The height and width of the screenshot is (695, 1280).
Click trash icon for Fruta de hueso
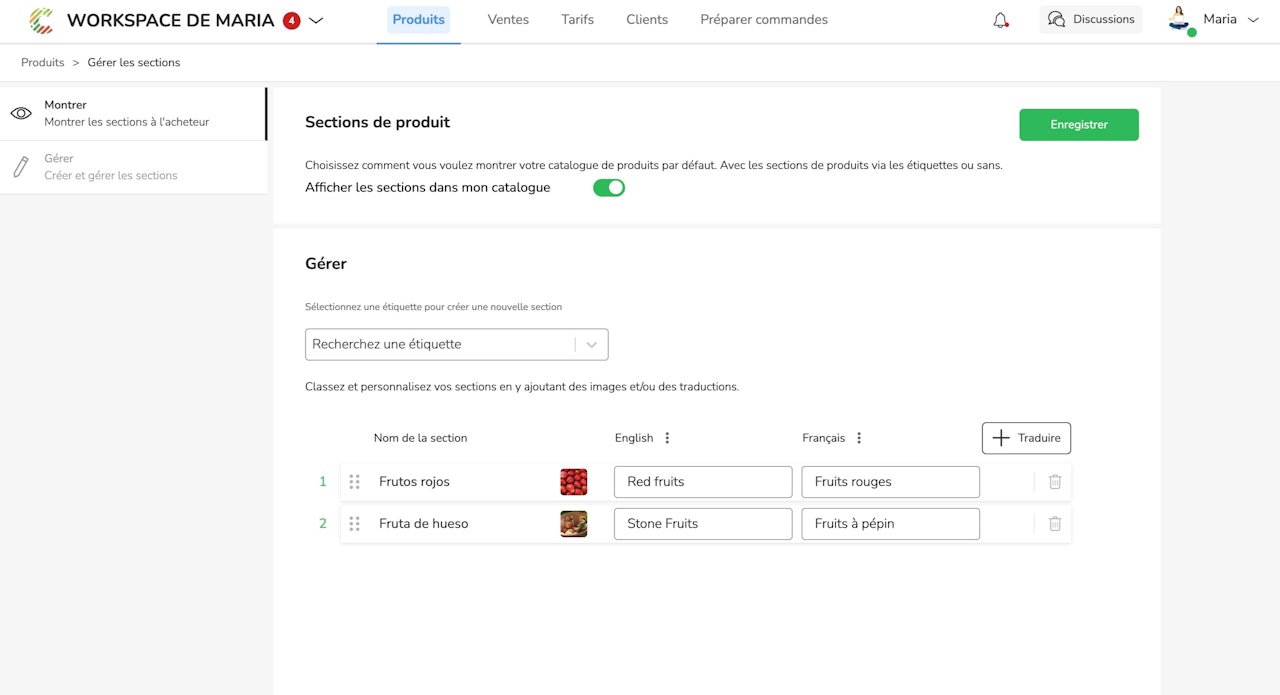1054,524
